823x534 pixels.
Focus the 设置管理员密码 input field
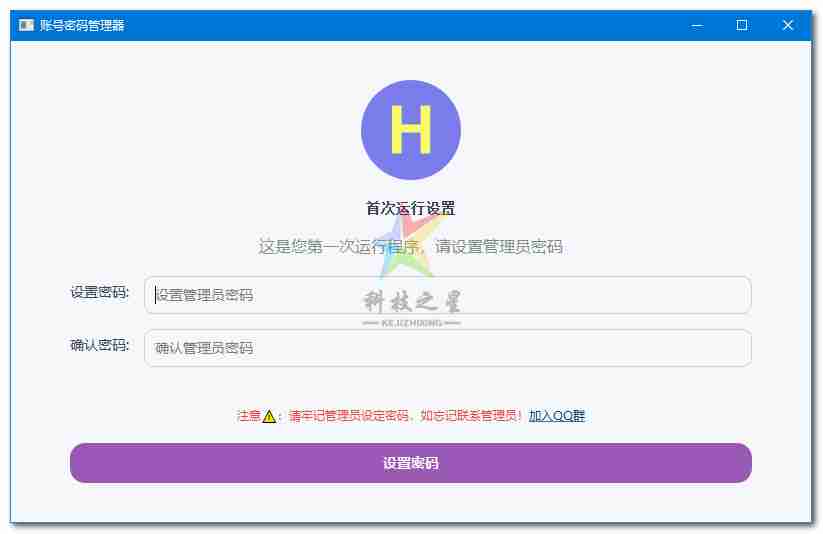448,295
